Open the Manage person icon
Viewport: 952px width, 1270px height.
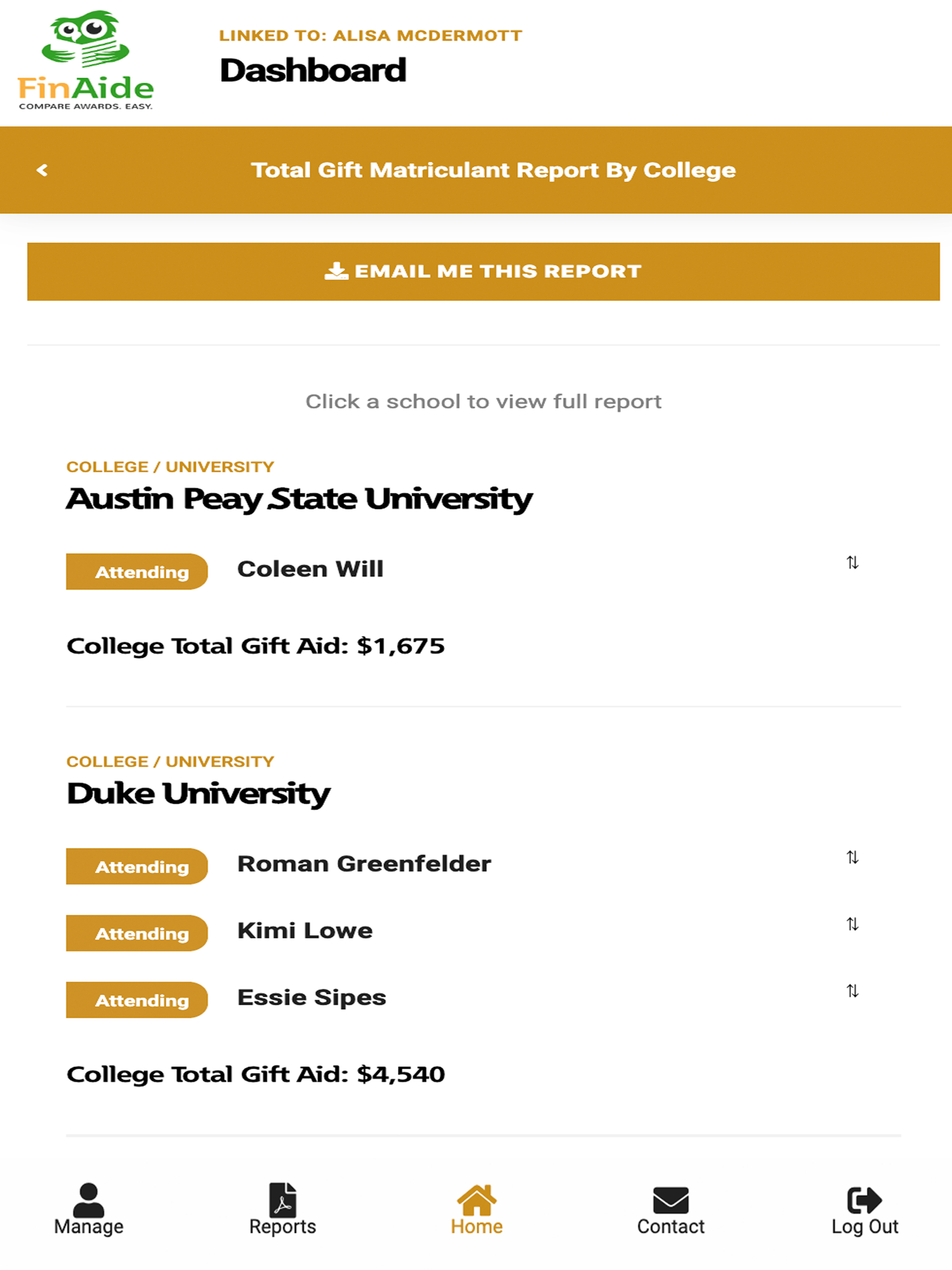89,1200
